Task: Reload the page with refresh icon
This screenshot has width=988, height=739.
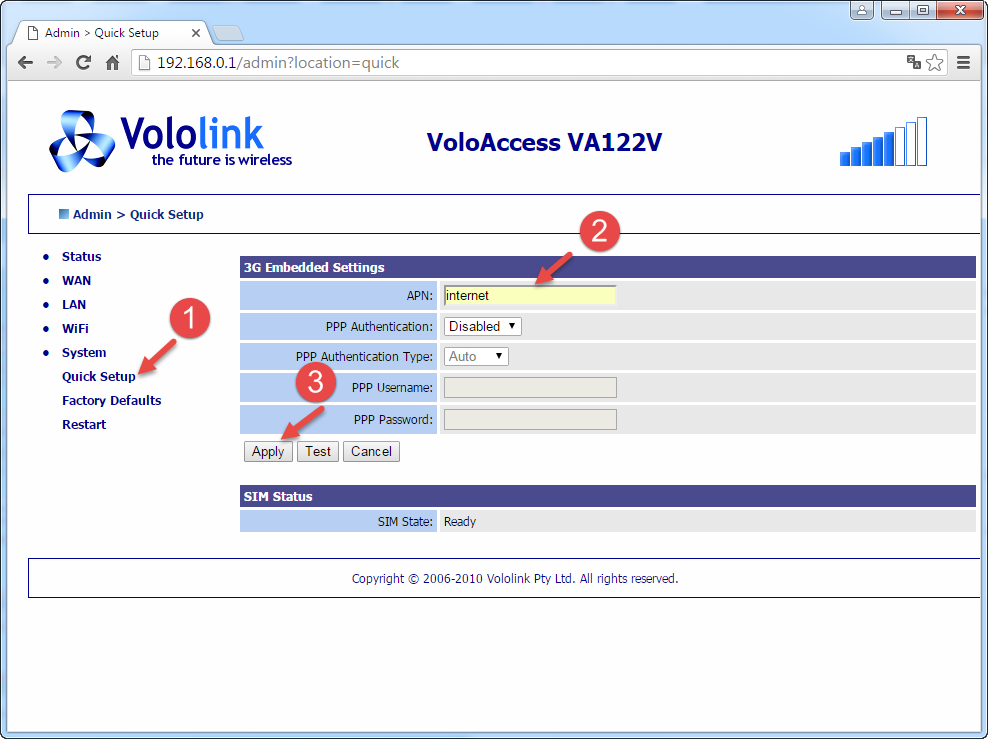Action: tap(84, 62)
